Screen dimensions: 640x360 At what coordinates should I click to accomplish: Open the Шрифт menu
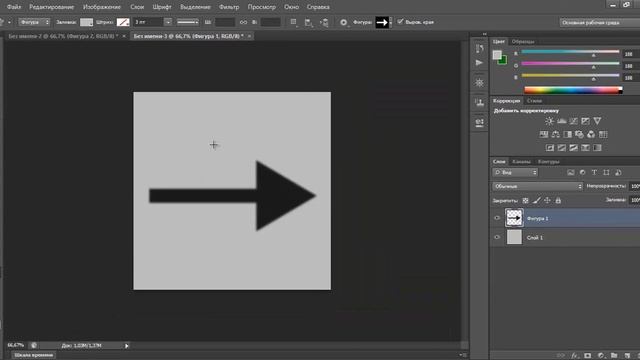162,7
